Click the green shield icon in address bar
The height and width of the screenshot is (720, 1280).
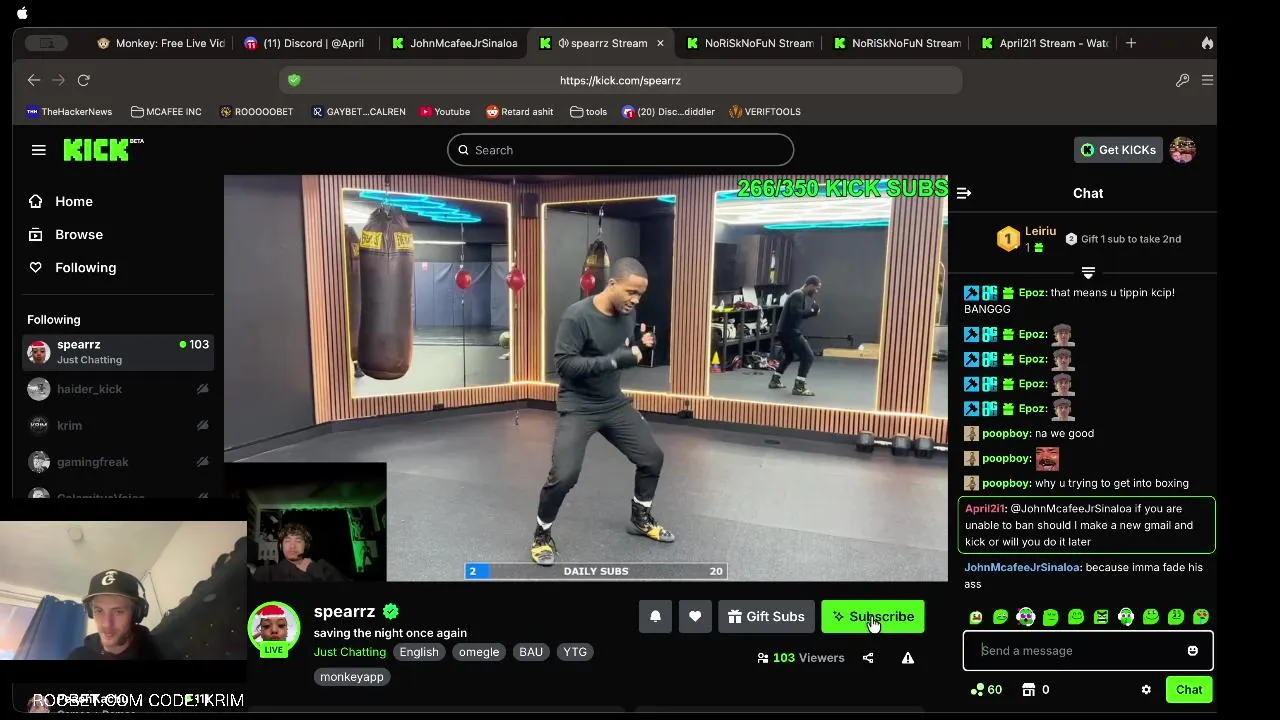[294, 80]
